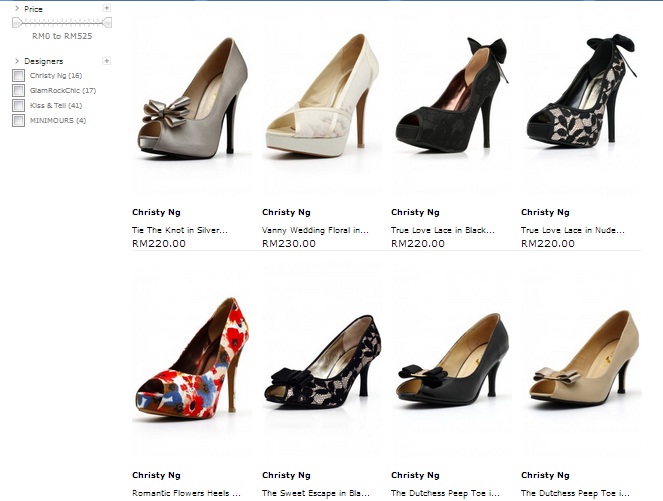Click Christy Ng brand above Tie The Knot

point(156,212)
